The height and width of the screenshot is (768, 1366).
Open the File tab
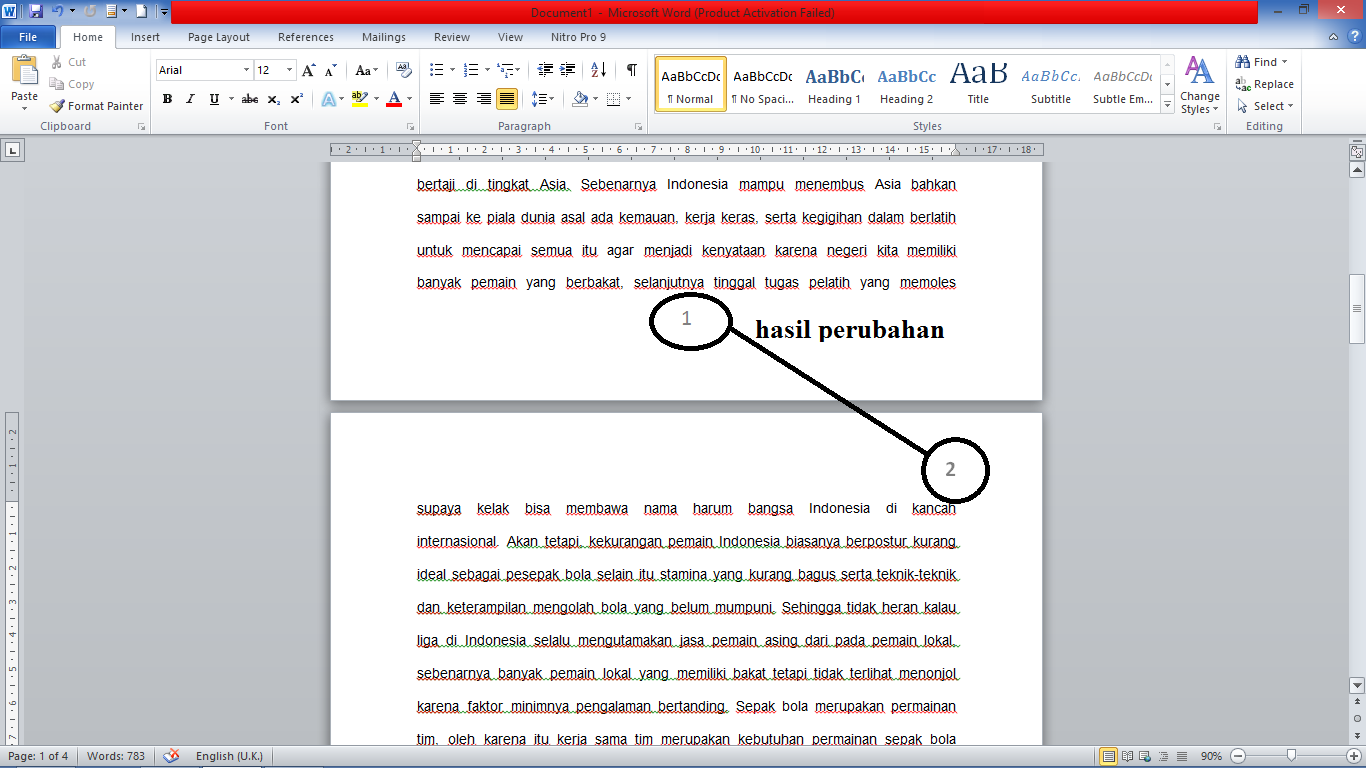click(28, 37)
